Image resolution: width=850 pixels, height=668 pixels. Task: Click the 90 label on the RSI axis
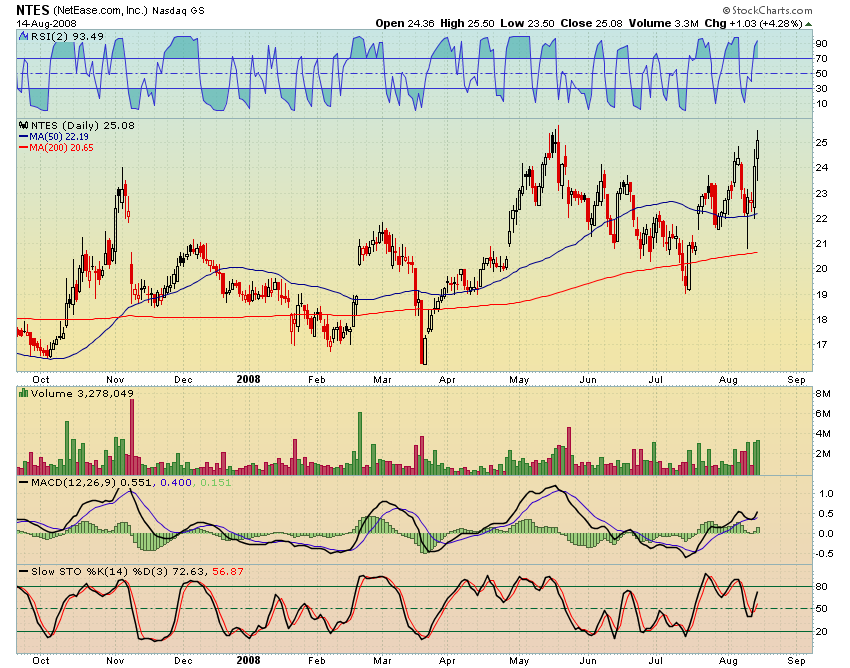click(821, 43)
